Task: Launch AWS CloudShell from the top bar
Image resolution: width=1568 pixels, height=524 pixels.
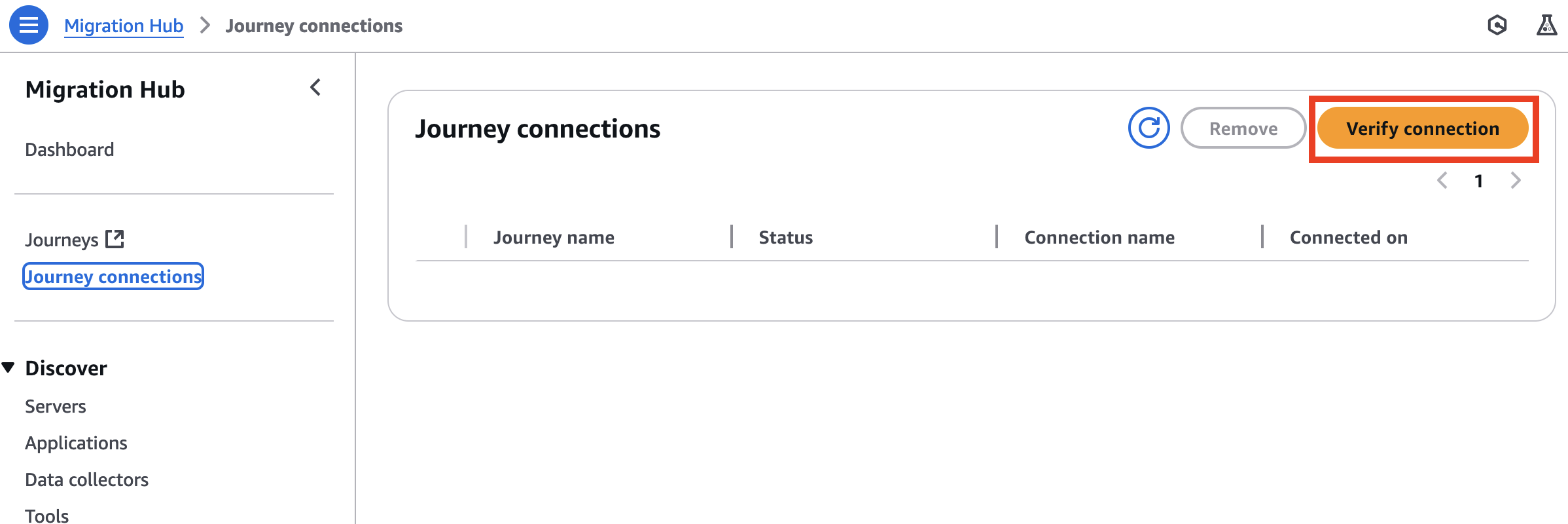Action: pyautogui.click(x=1497, y=25)
